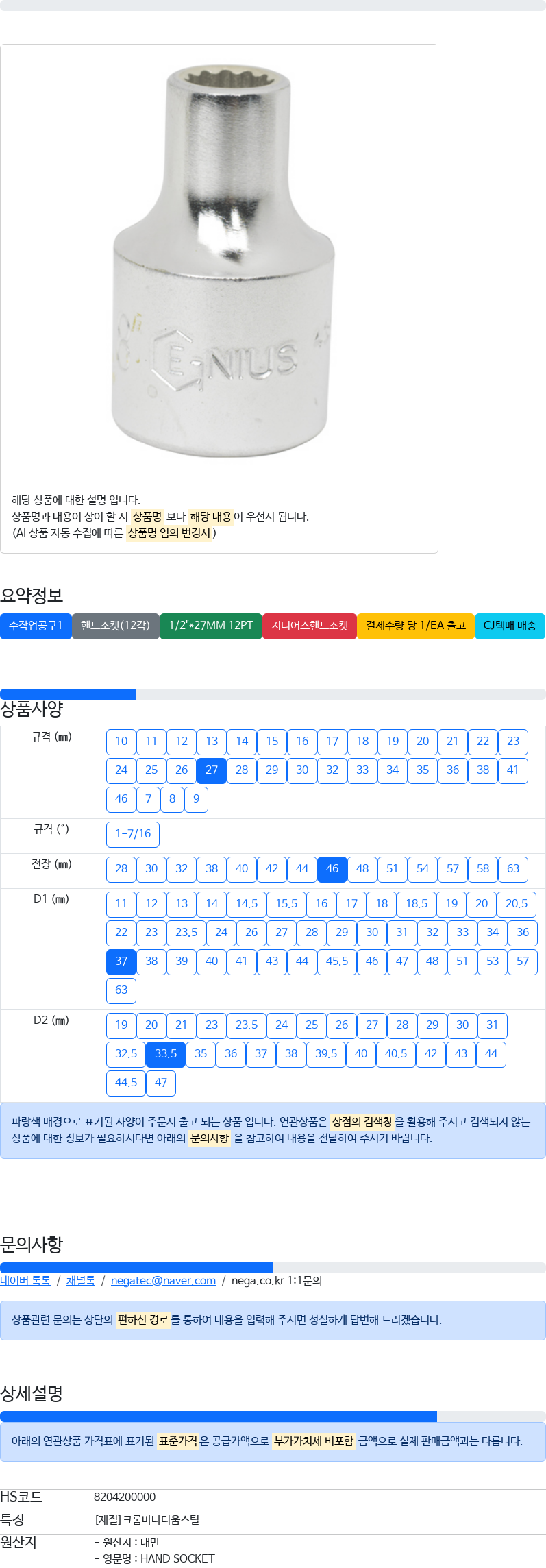Select the 1-7/16 inch size option

[133, 834]
